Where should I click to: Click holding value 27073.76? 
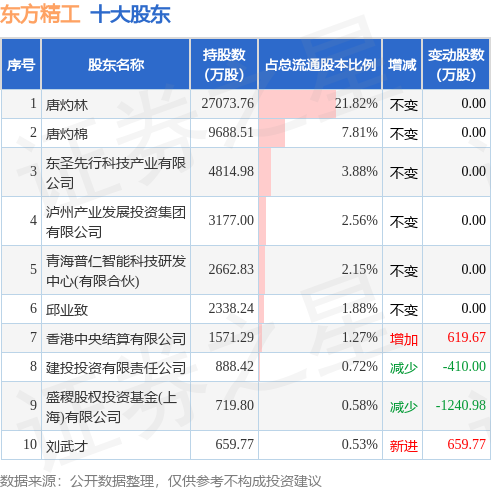(228, 103)
